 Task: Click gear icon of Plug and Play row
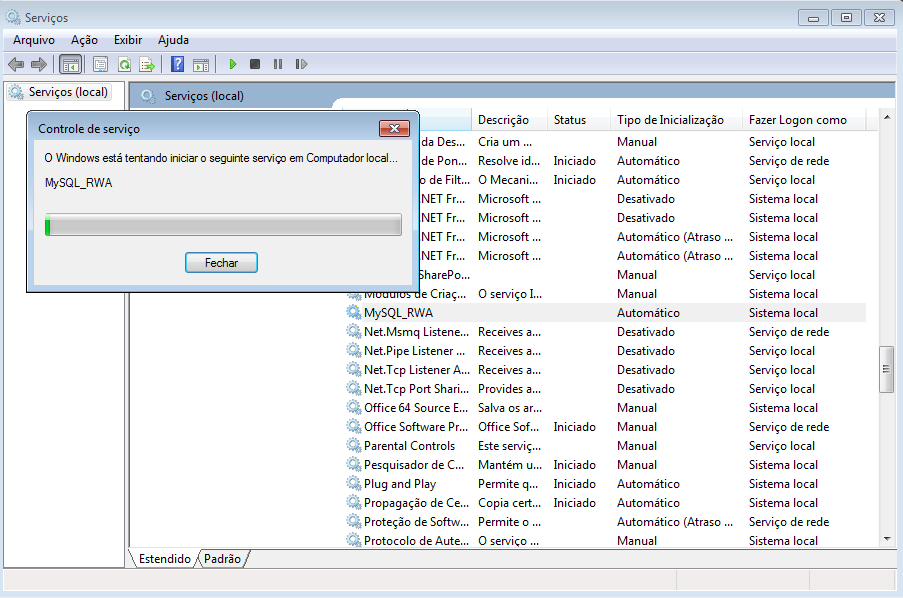[353, 483]
